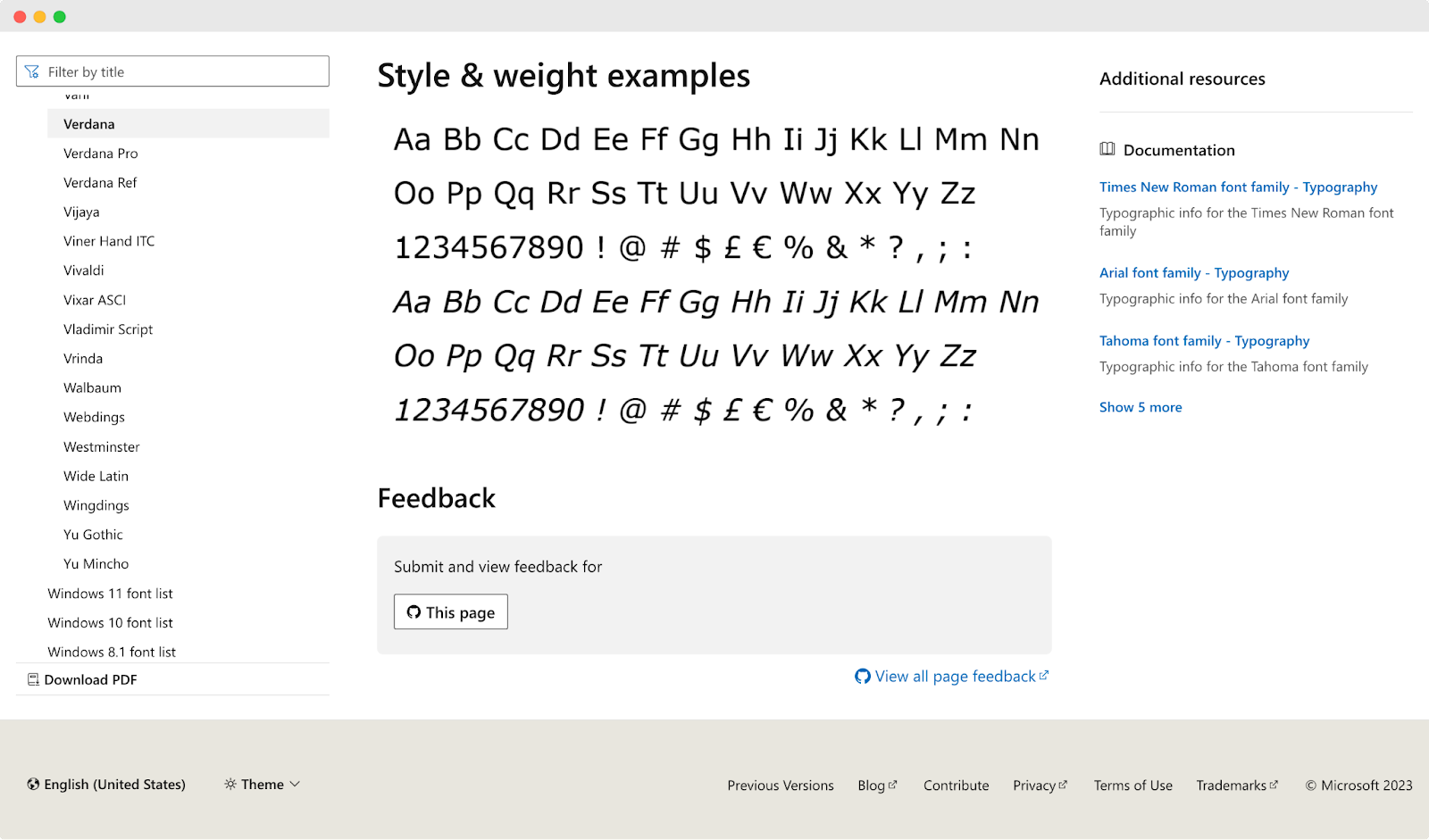
Task: Select Wingdings in the font list
Action: pyautogui.click(x=96, y=504)
